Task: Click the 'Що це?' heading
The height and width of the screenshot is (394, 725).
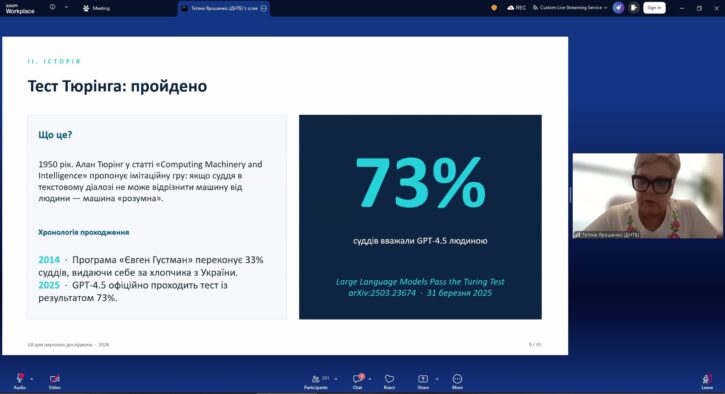Action: pos(55,135)
